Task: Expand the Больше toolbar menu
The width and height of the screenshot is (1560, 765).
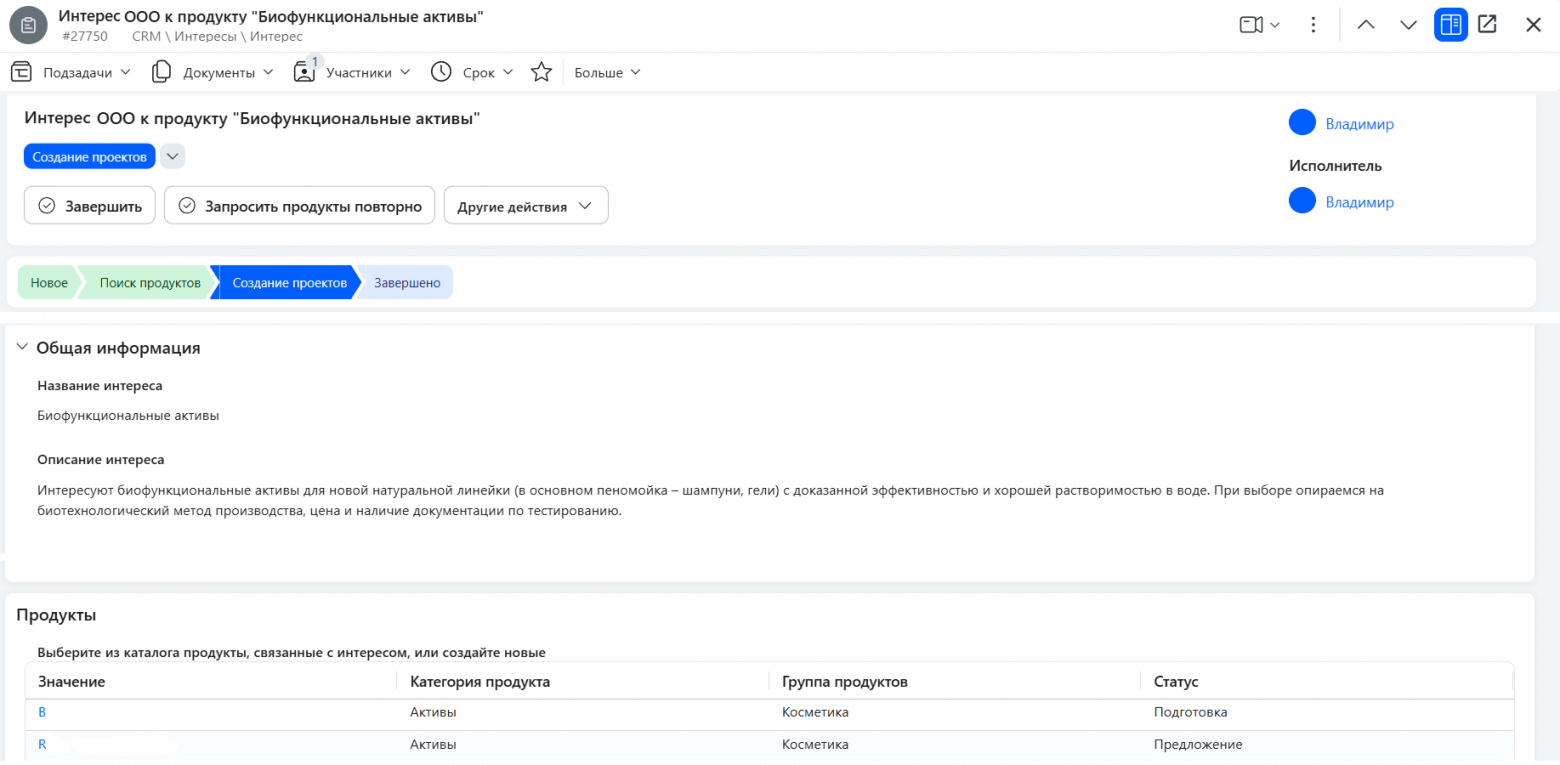Action: (606, 71)
